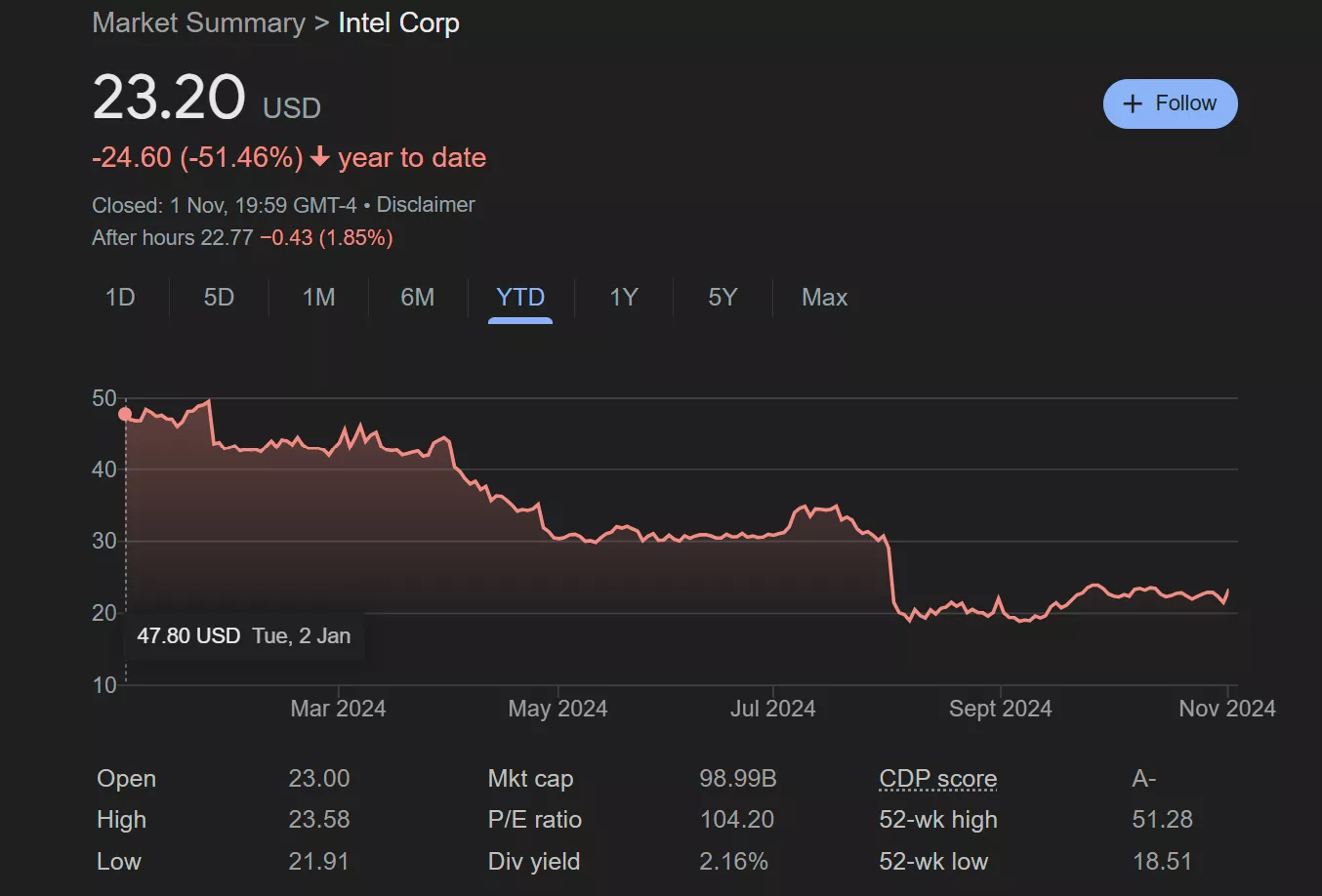Click the chart's starting data point dot

point(125,414)
